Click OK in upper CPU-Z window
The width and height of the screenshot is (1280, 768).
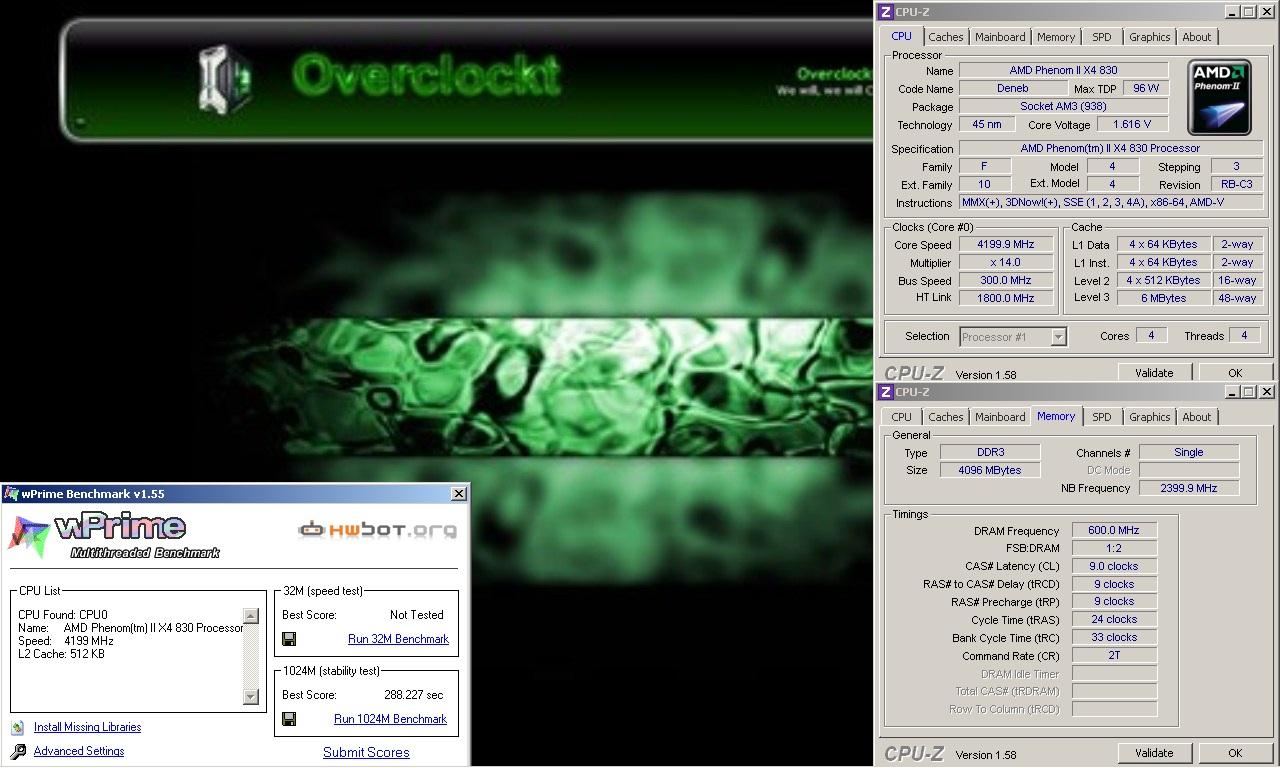(1235, 373)
